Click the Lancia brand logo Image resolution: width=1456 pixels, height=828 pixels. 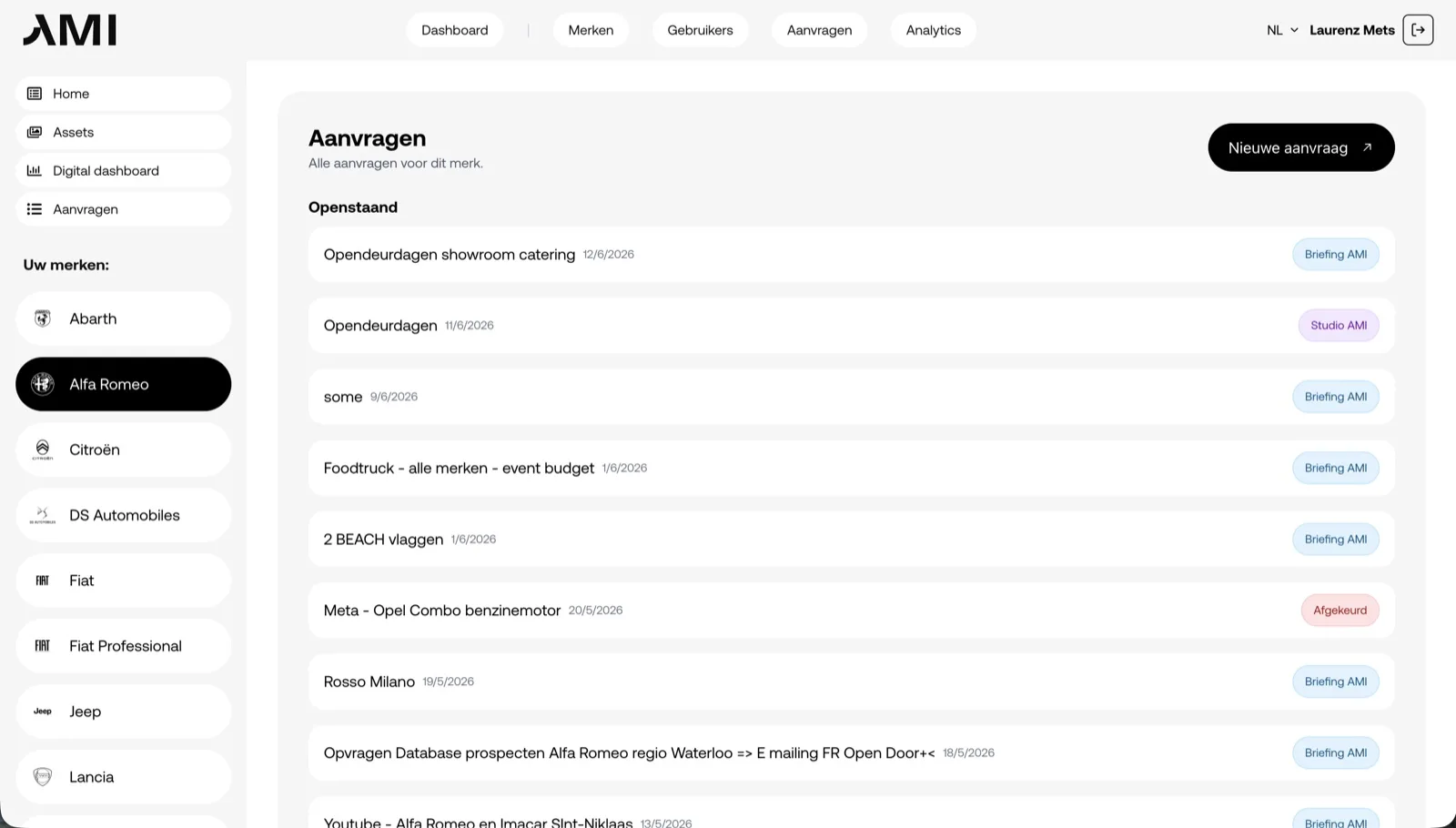pos(43,777)
